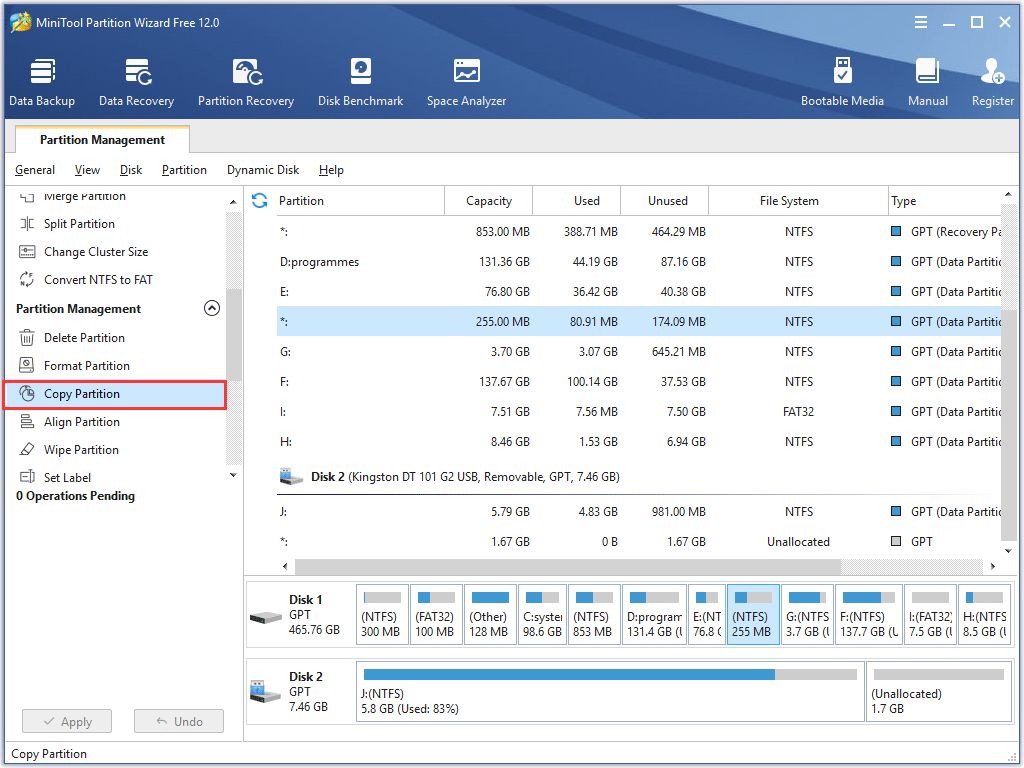Open Partition Recovery wizard
Image resolution: width=1024 pixels, height=768 pixels.
(x=246, y=80)
